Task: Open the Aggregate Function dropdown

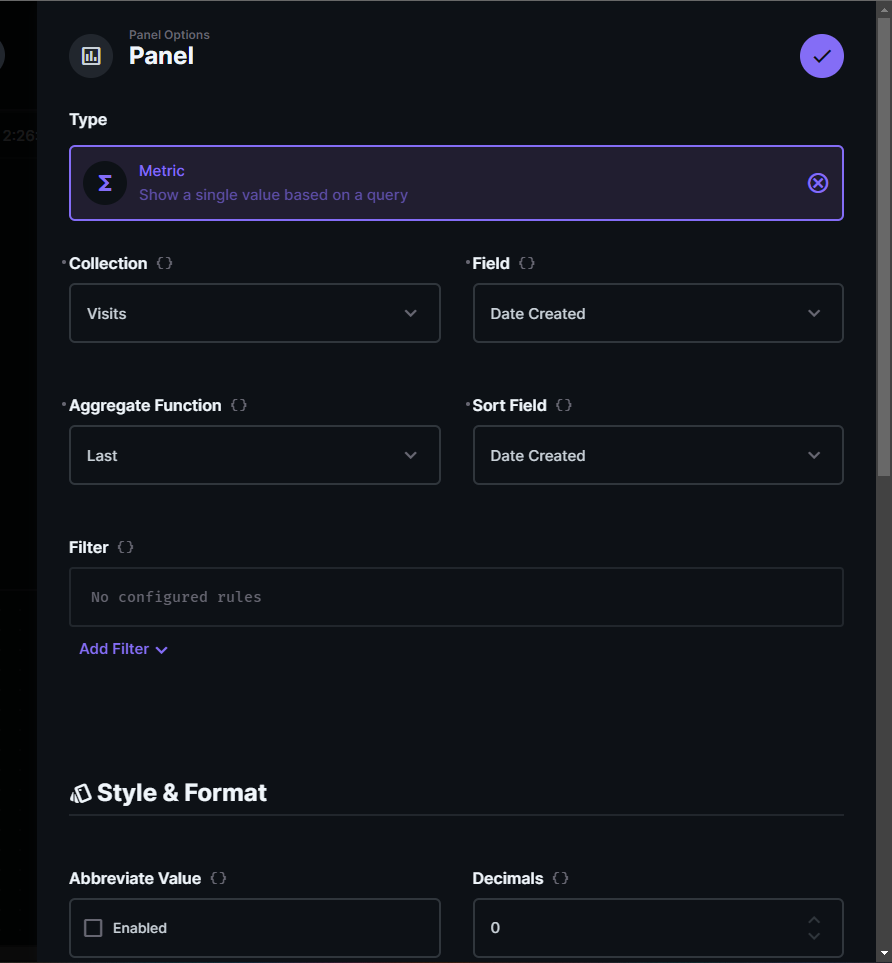Action: 254,455
